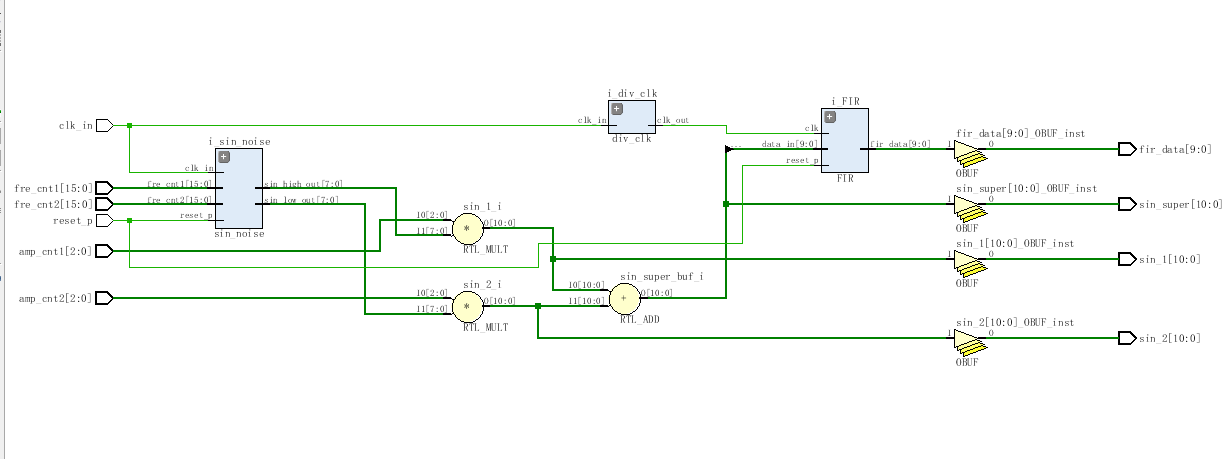1225x459 pixels.
Task: Select the sin_1_i RTL_MULT multiplier
Action: point(467,230)
